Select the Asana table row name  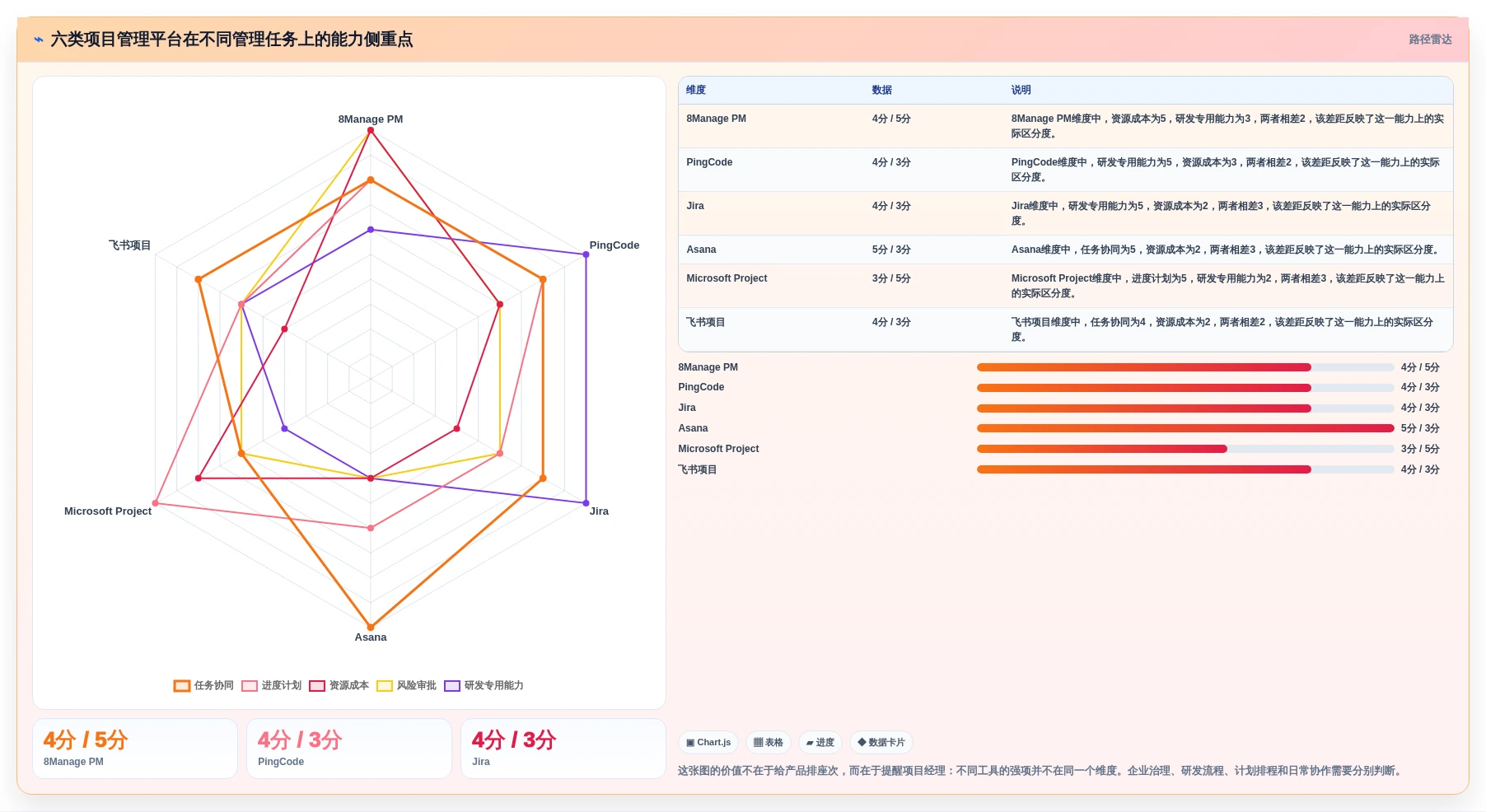coord(701,250)
